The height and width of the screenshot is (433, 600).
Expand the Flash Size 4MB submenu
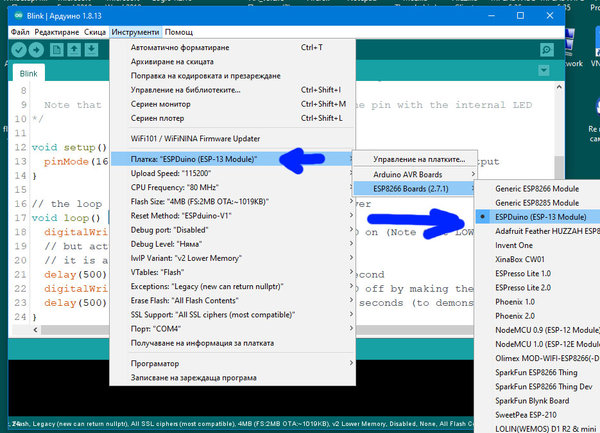233,202
